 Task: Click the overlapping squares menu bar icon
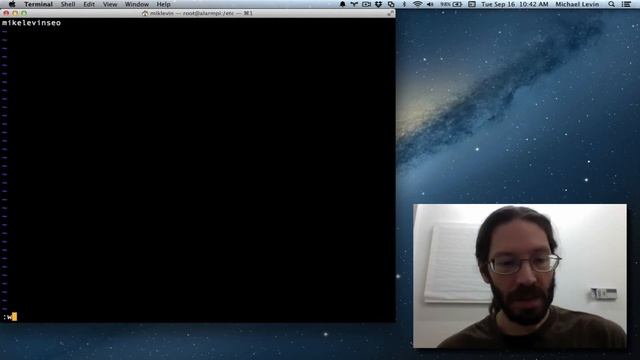tap(391, 4)
